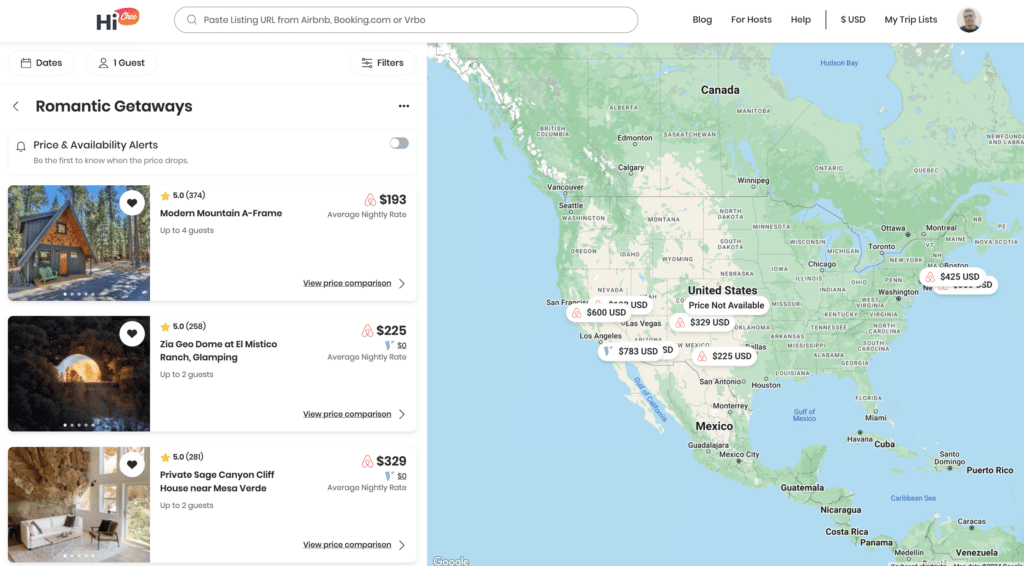Click the Modern Mountain A-Frame title
Screen dimensions: 1024x566
point(221,213)
